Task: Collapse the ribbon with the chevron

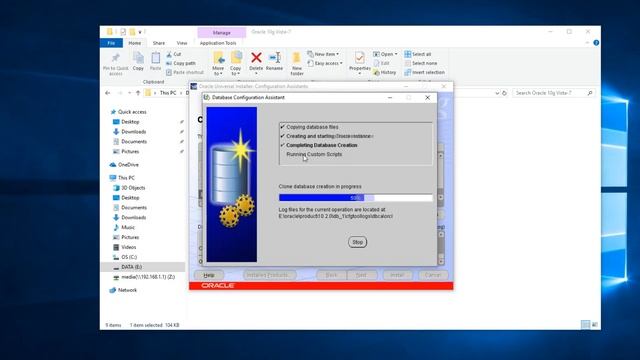Action: coord(587,42)
